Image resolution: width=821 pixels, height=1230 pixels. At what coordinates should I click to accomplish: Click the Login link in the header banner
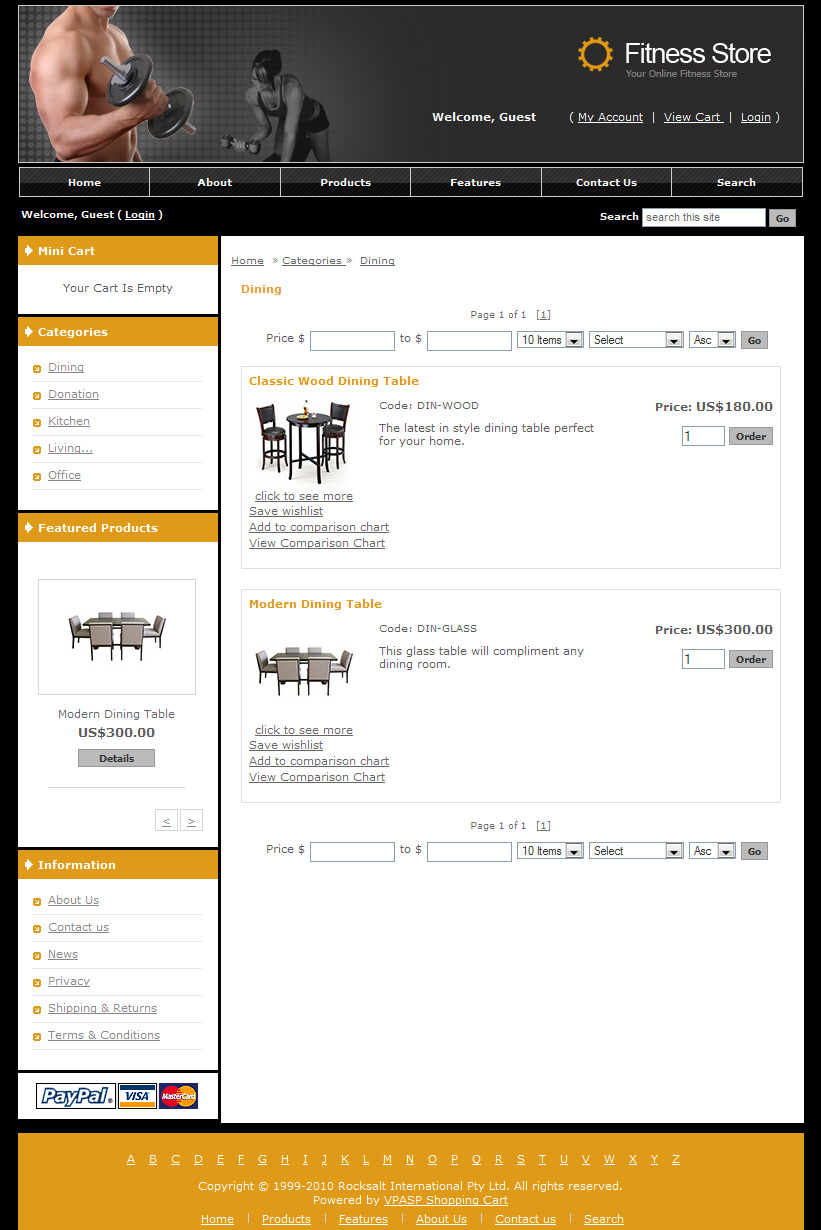756,117
